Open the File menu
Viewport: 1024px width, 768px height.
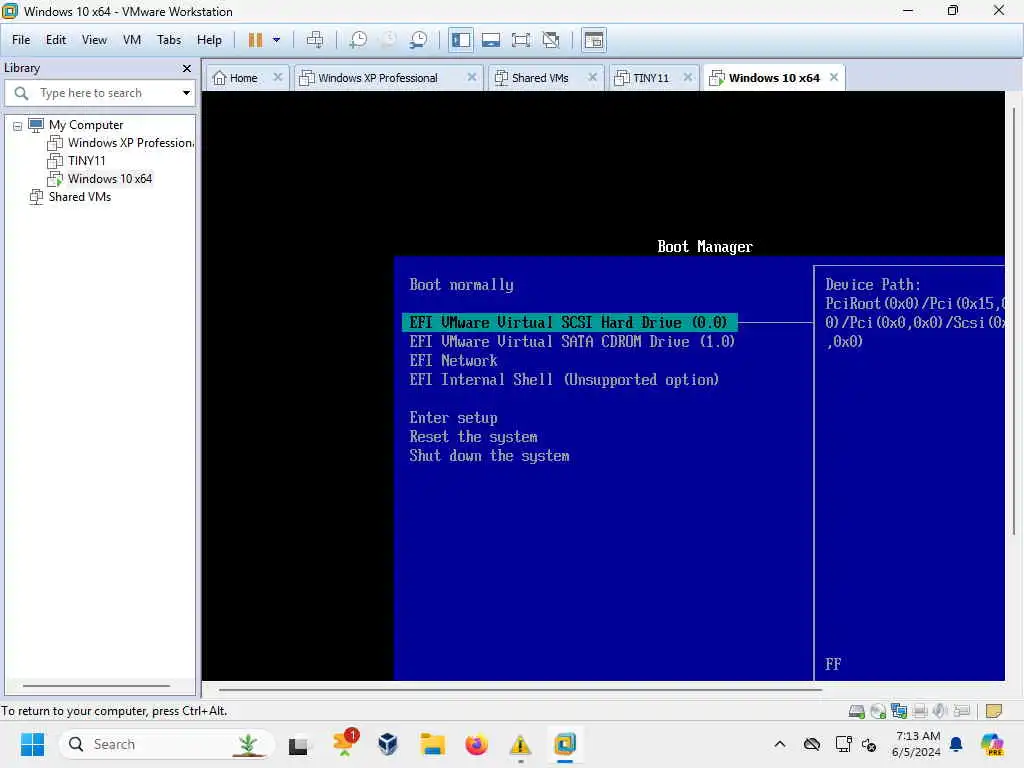click(21, 40)
